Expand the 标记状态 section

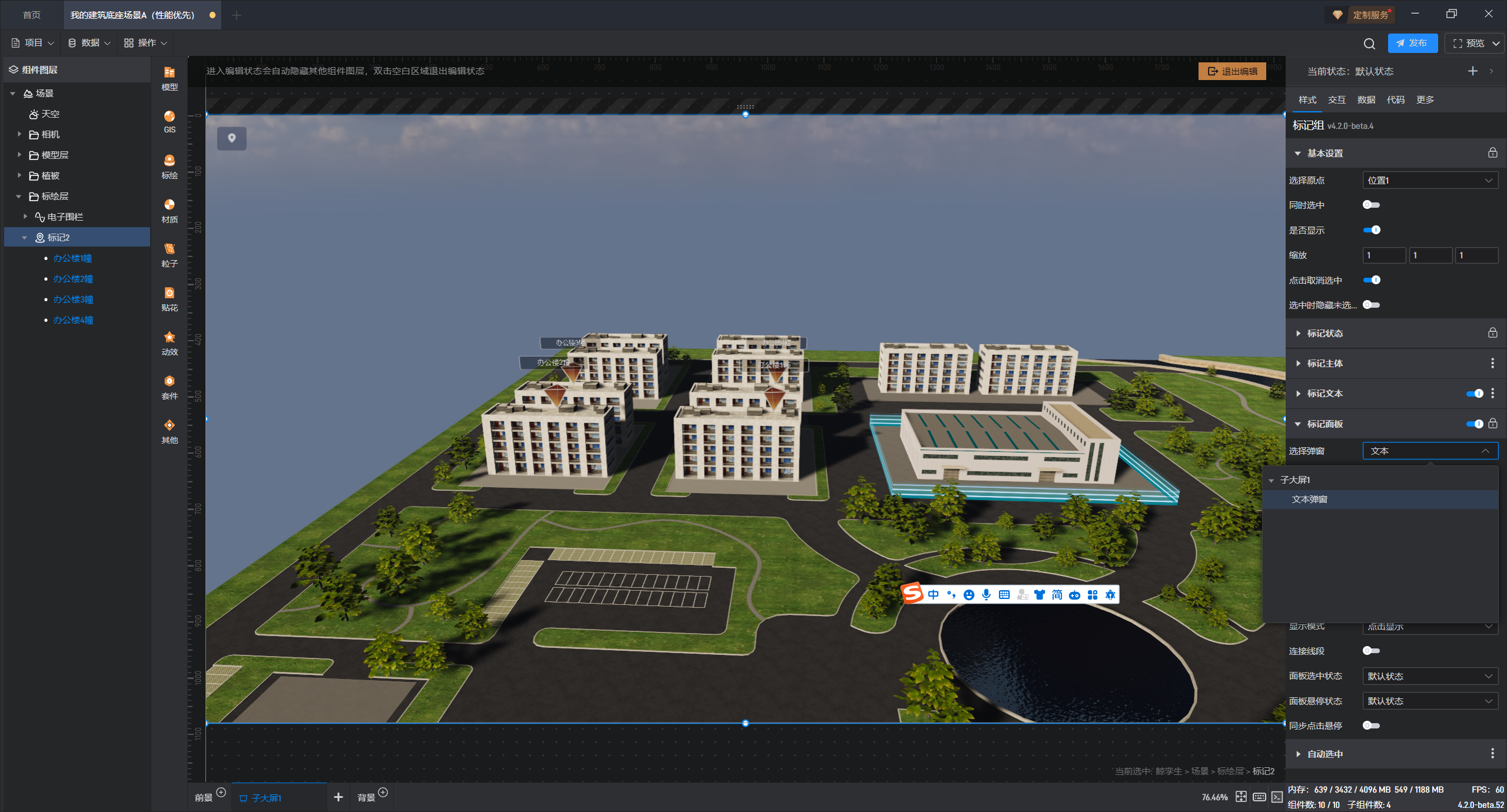pyautogui.click(x=1325, y=333)
